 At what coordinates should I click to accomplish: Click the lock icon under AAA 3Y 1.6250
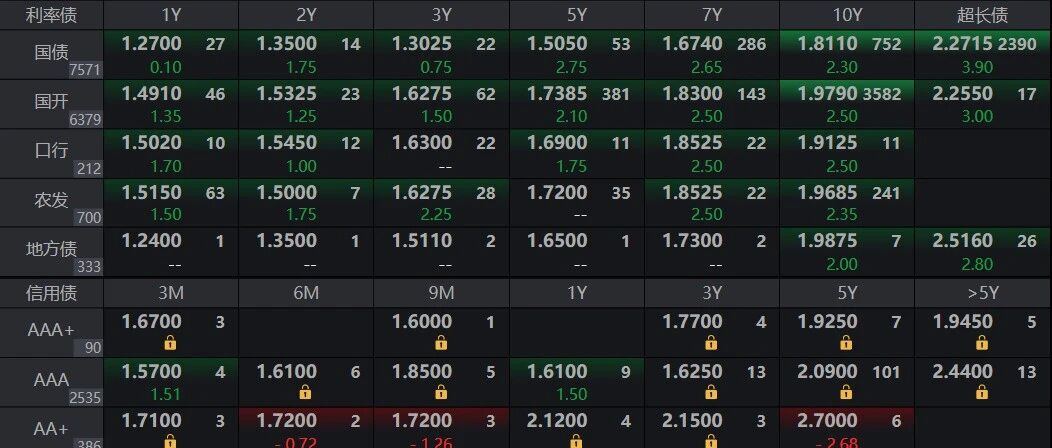[x=711, y=392]
